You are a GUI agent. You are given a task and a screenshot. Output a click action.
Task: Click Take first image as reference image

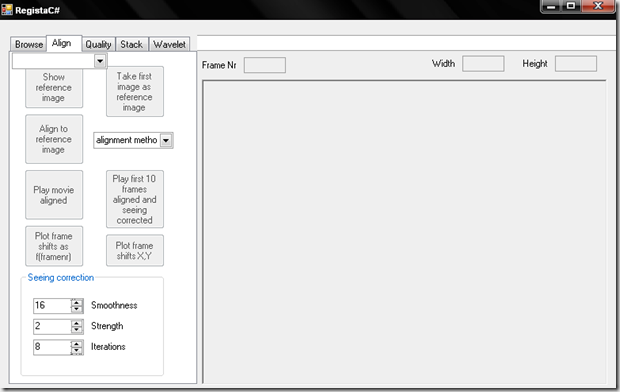click(134, 91)
